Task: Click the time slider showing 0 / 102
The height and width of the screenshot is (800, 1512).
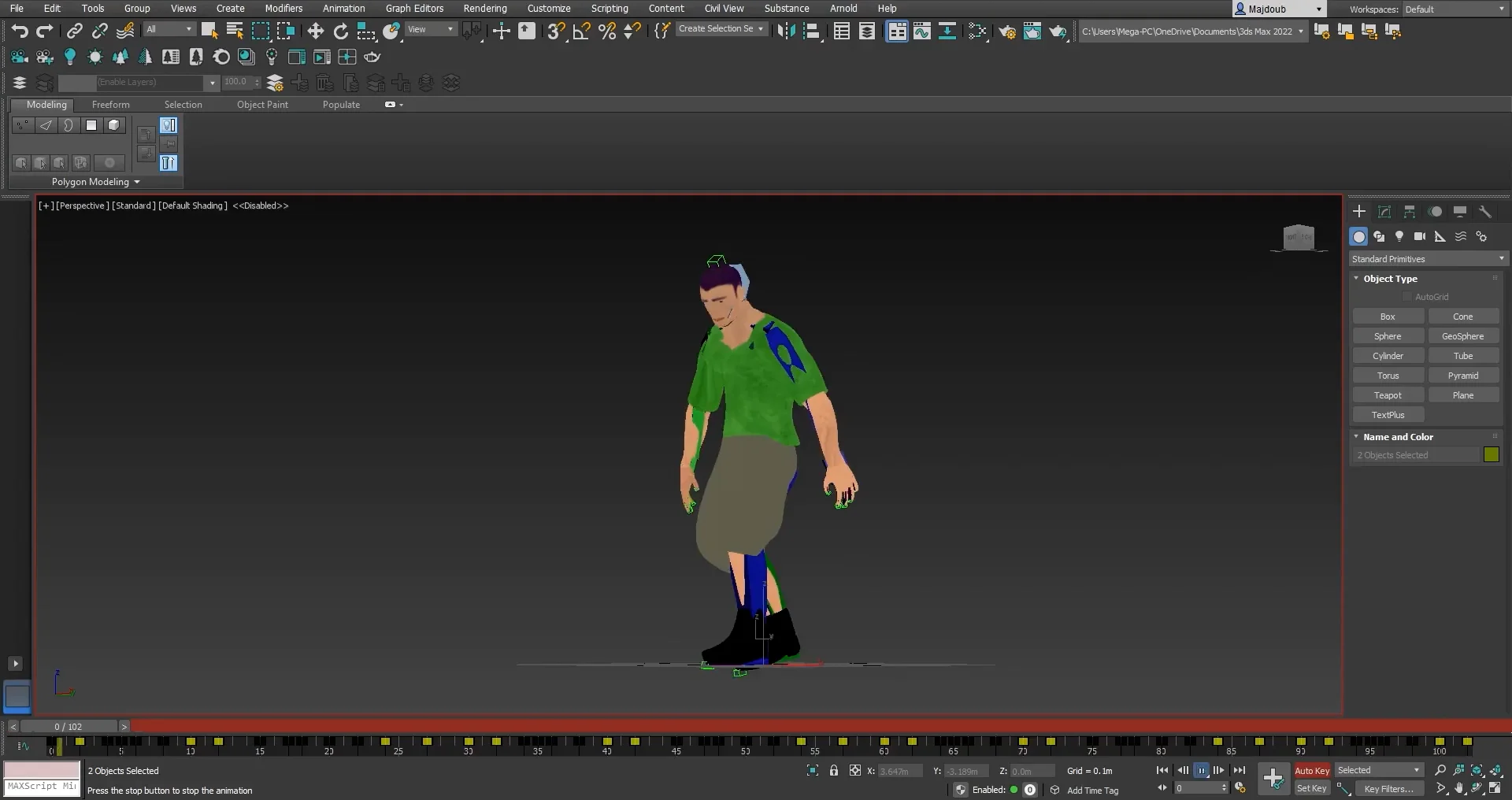Action: 69,727
